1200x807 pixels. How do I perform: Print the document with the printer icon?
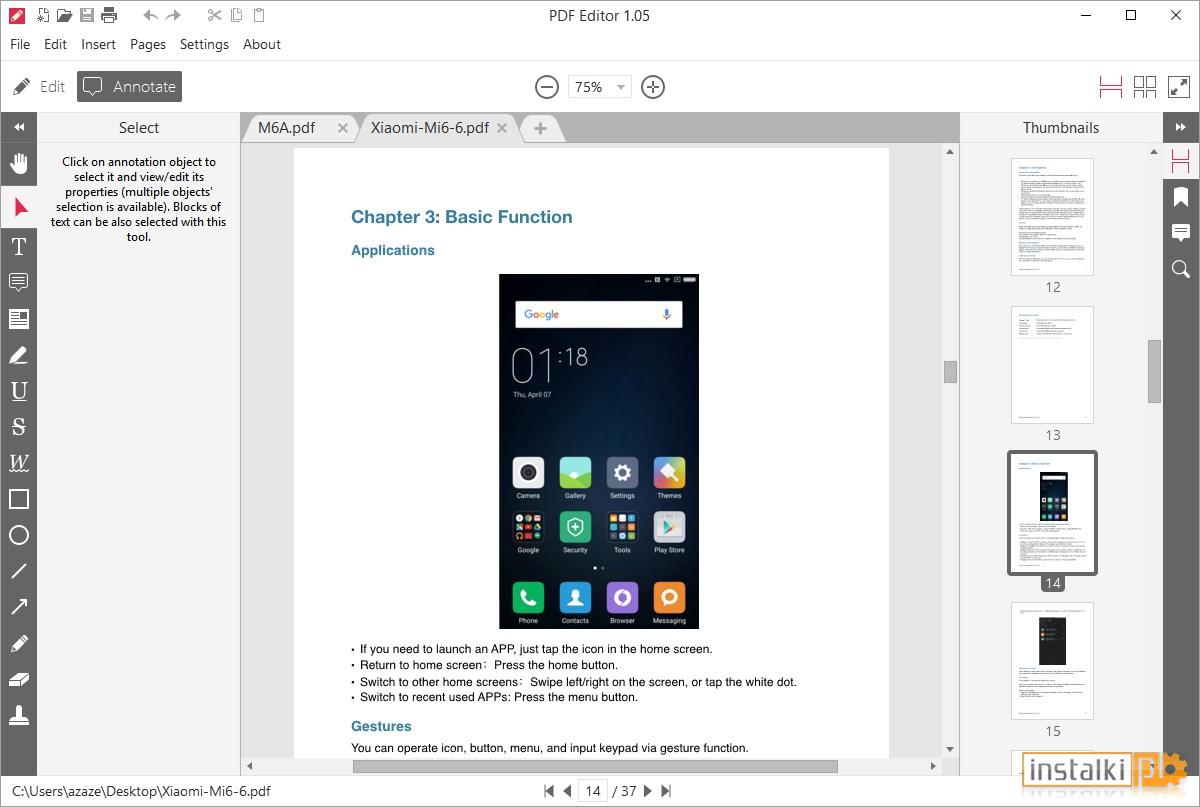[109, 15]
